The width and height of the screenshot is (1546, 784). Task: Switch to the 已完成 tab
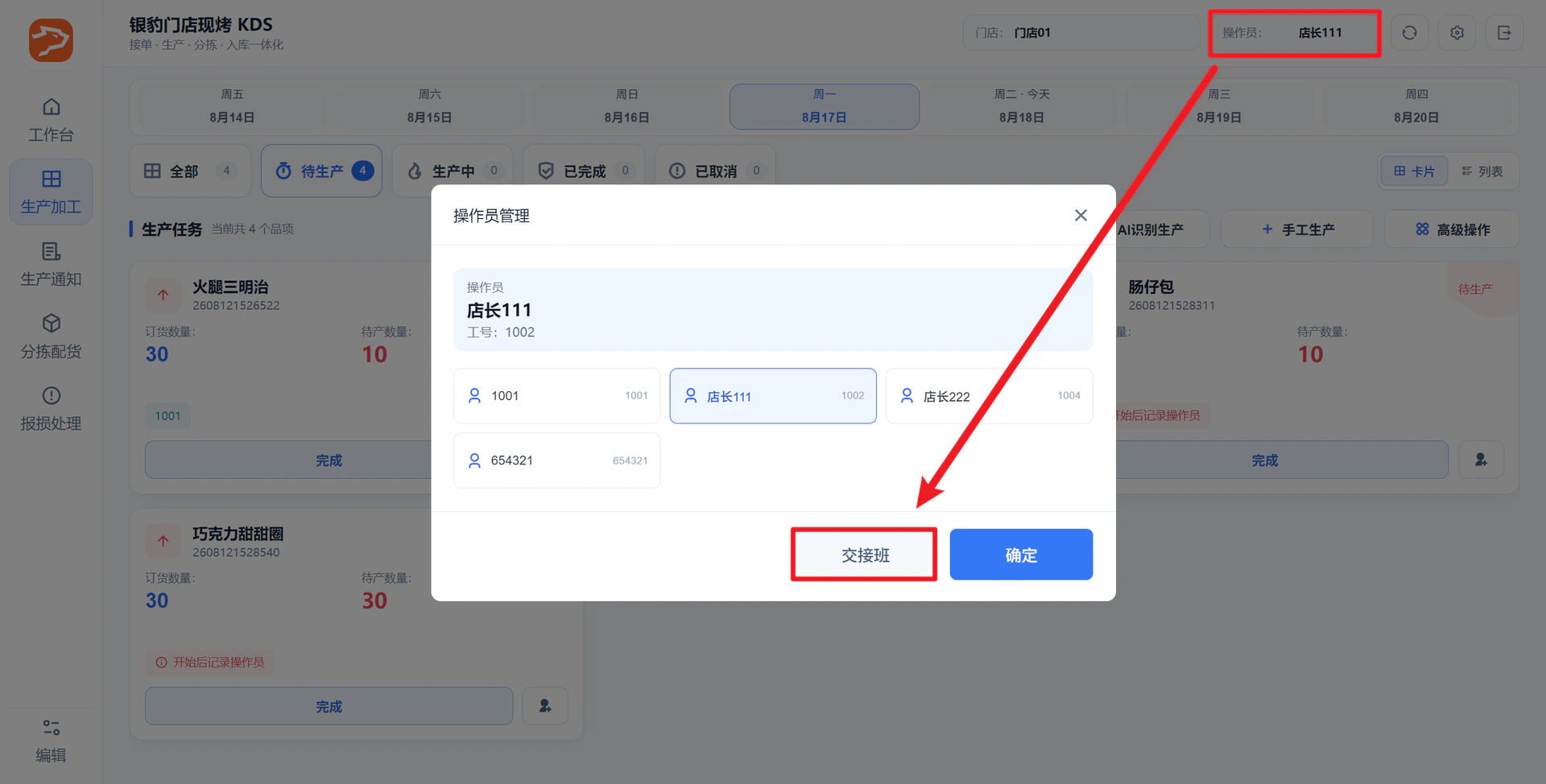tap(584, 171)
